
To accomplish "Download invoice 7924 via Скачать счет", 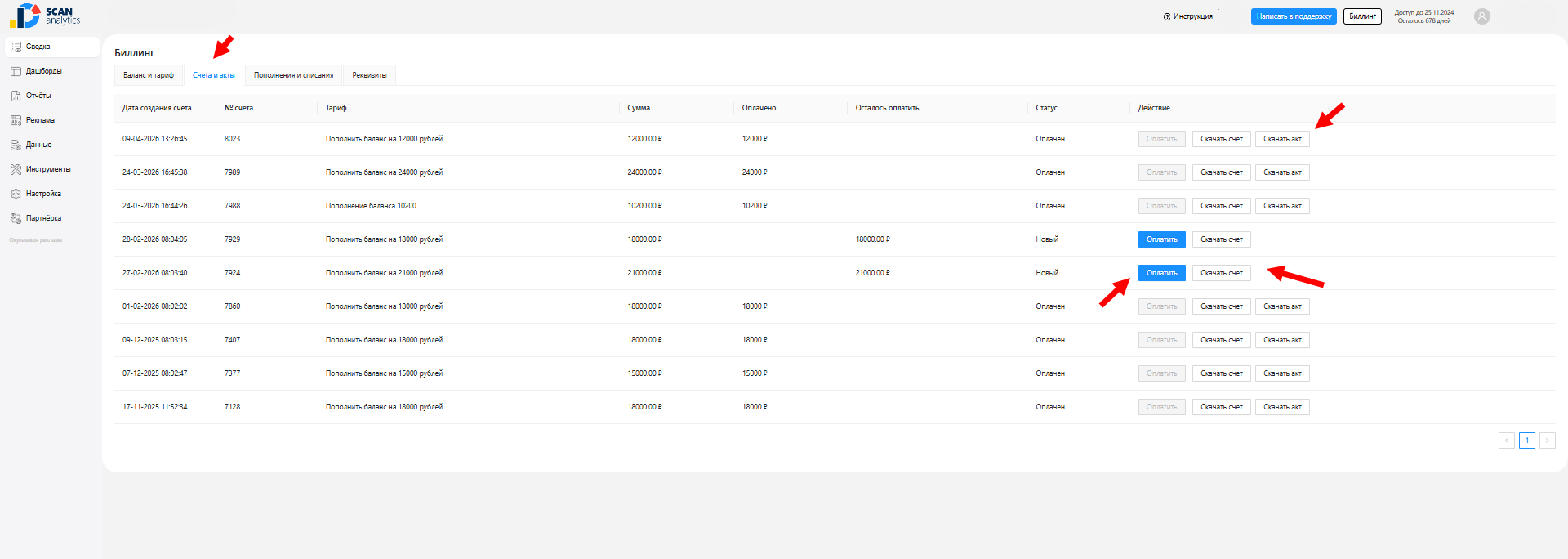I will [1222, 273].
